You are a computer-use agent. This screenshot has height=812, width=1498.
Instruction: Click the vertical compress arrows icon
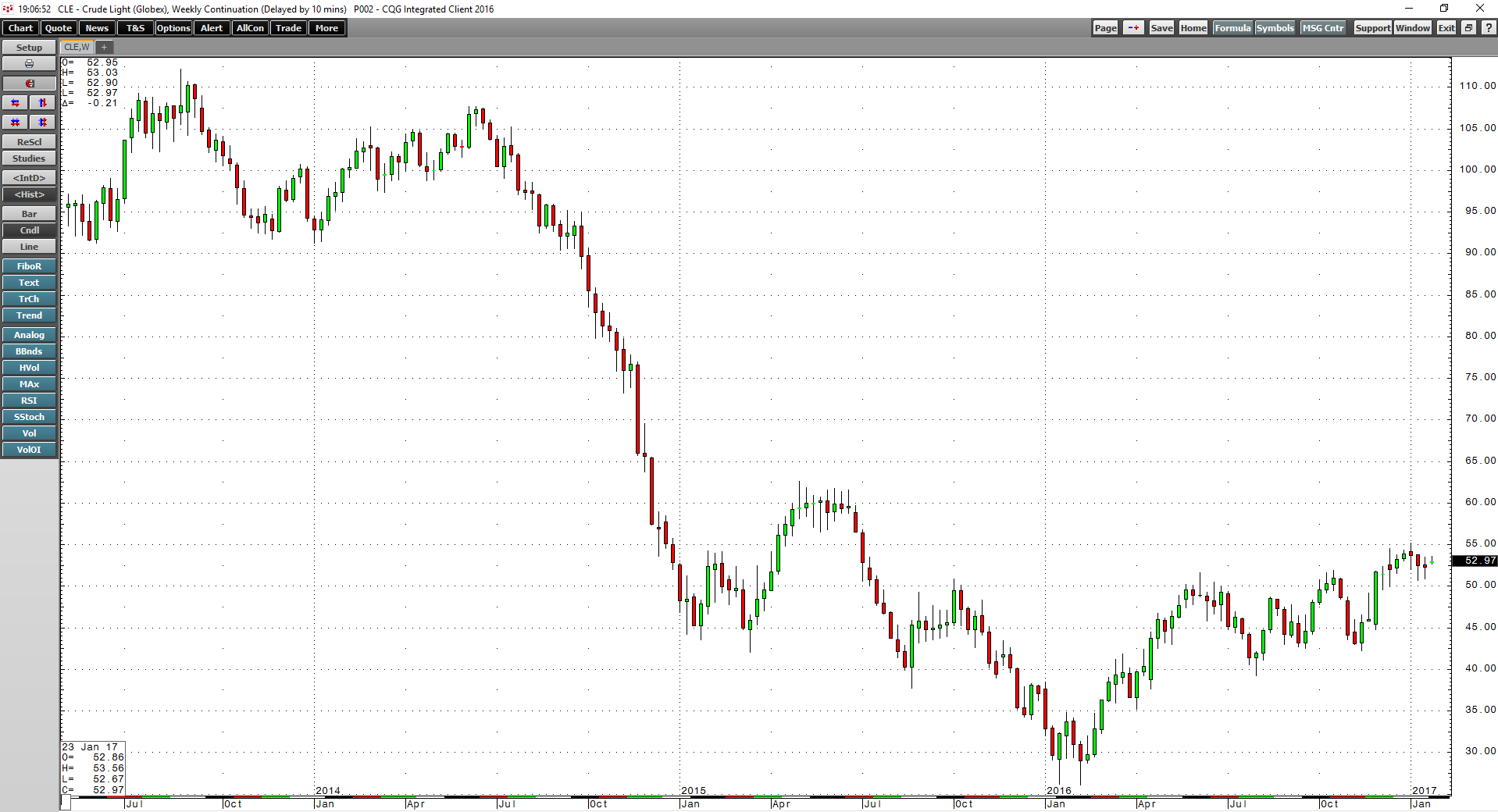pos(43,123)
